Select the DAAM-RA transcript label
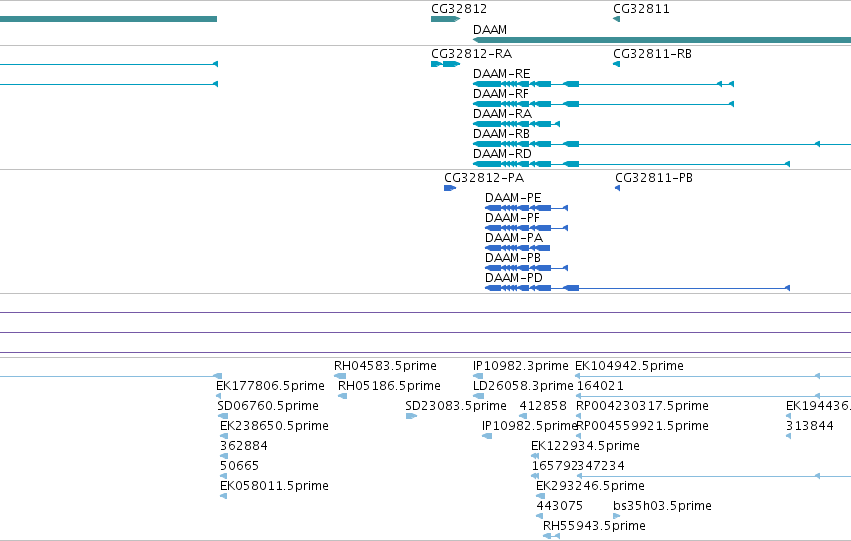 point(502,114)
